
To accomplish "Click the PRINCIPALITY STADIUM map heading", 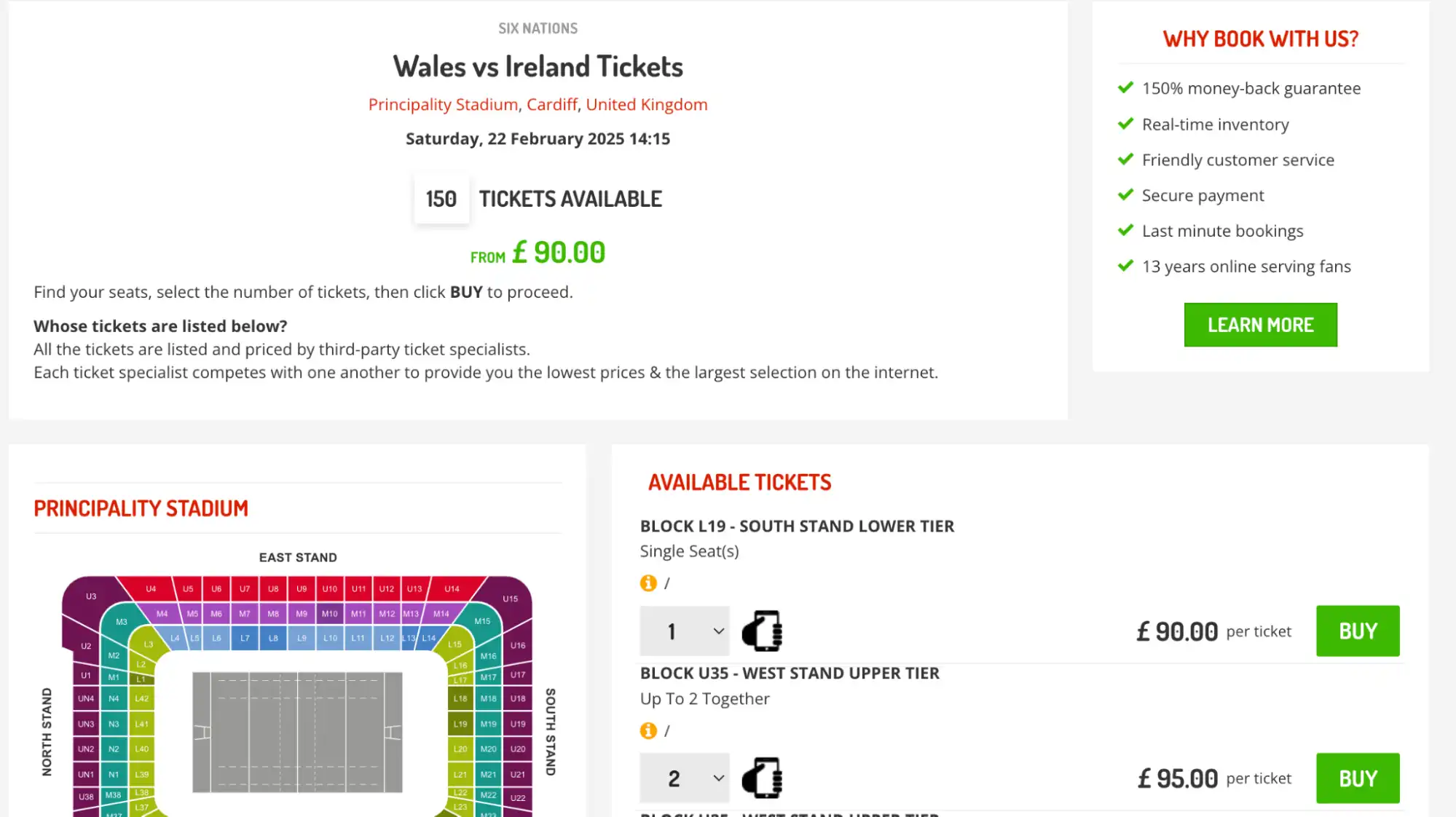I will tap(141, 508).
